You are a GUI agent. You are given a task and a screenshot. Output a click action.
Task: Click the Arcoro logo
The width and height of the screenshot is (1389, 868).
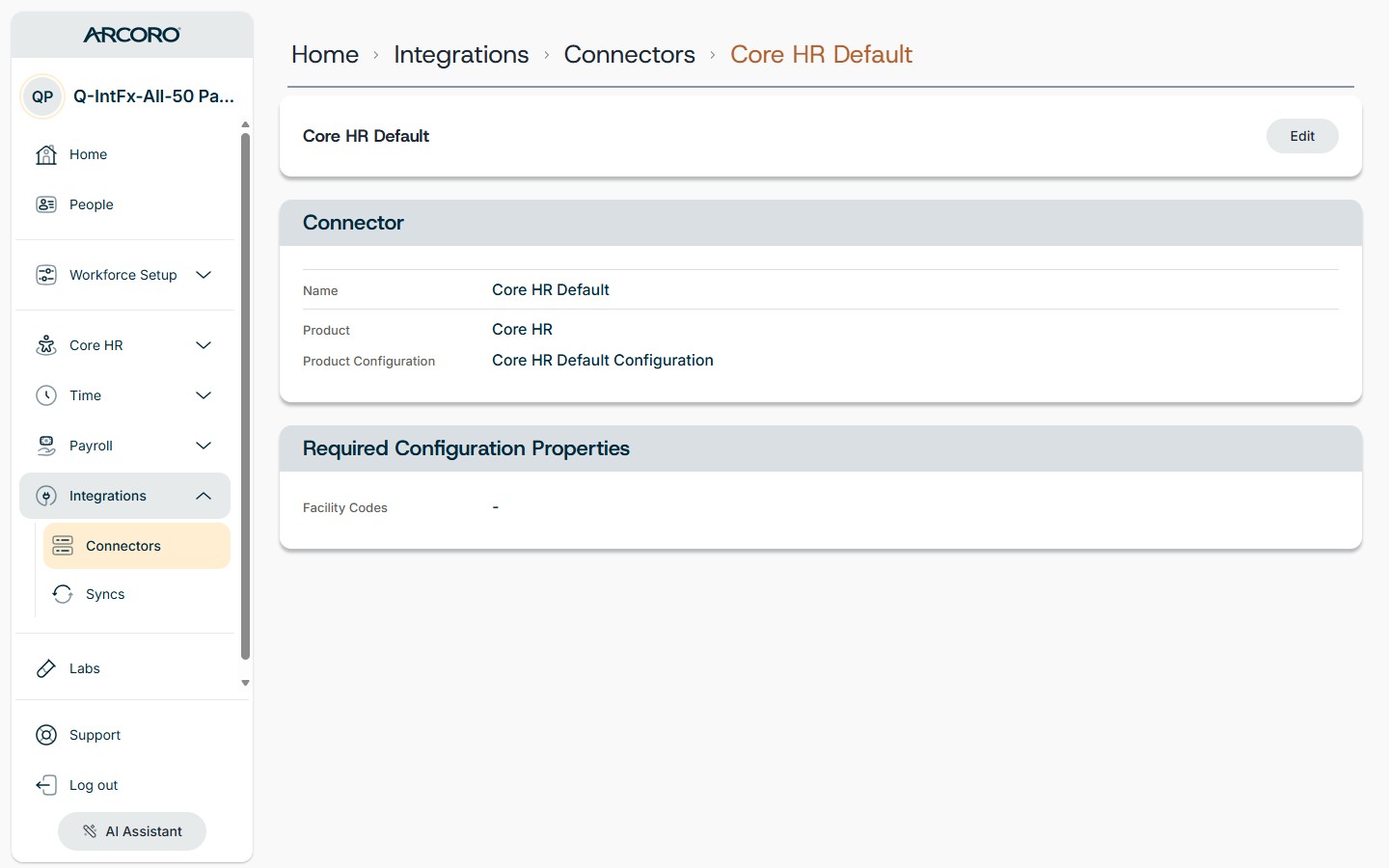click(x=132, y=35)
